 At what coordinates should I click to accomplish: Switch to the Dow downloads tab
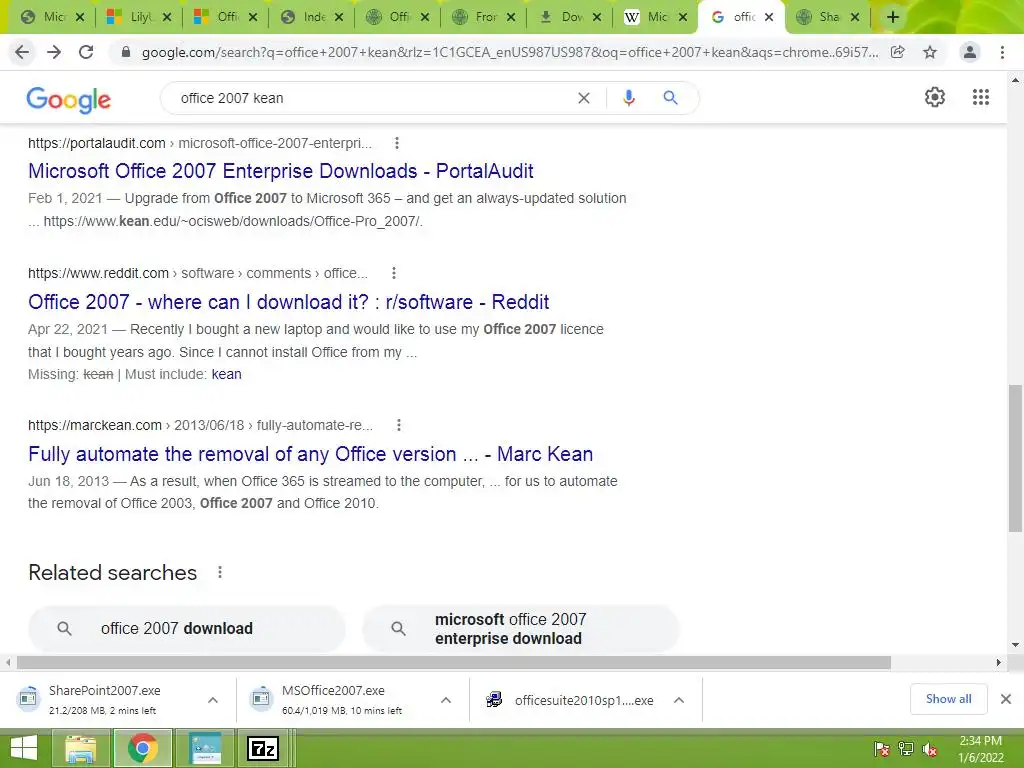pos(562,17)
